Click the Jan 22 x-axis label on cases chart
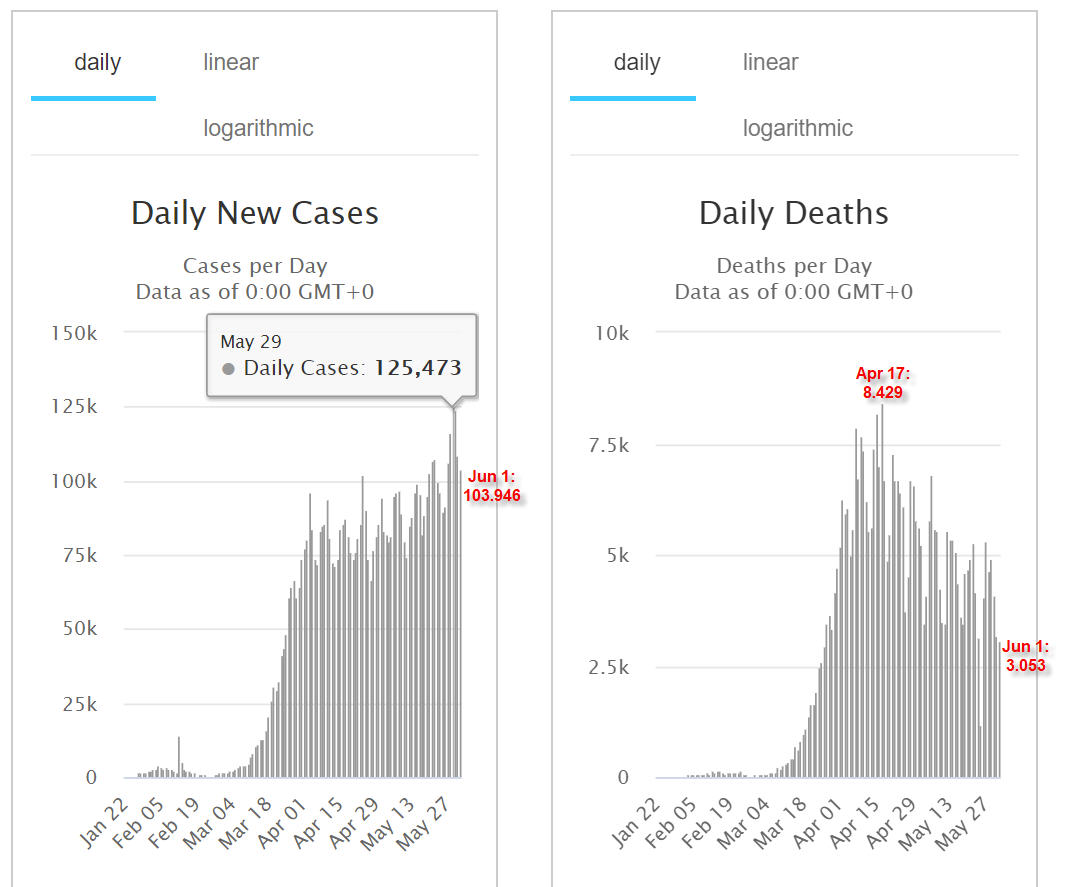The height and width of the screenshot is (887, 1071). [x=104, y=823]
